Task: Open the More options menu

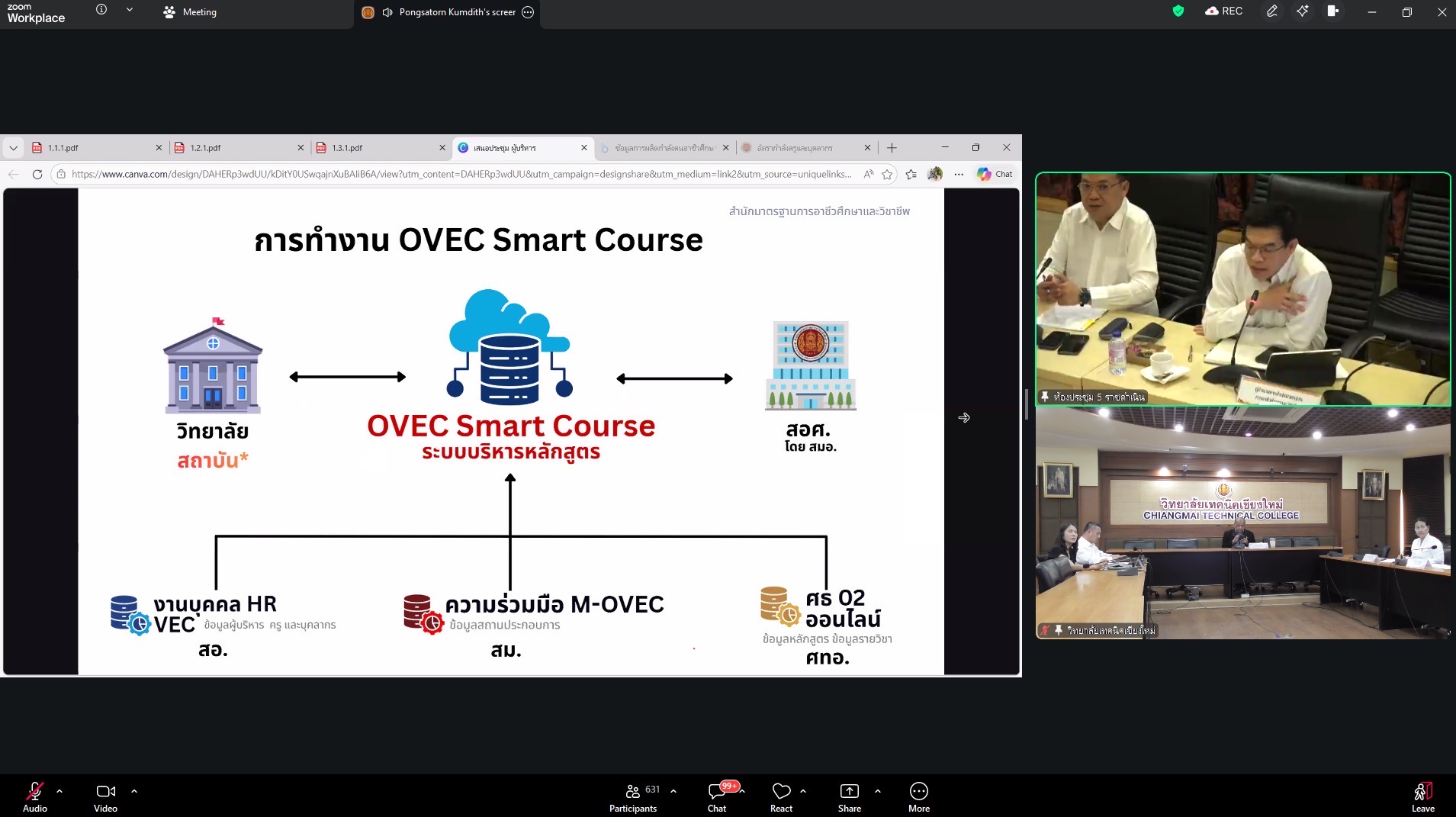Action: click(x=918, y=796)
